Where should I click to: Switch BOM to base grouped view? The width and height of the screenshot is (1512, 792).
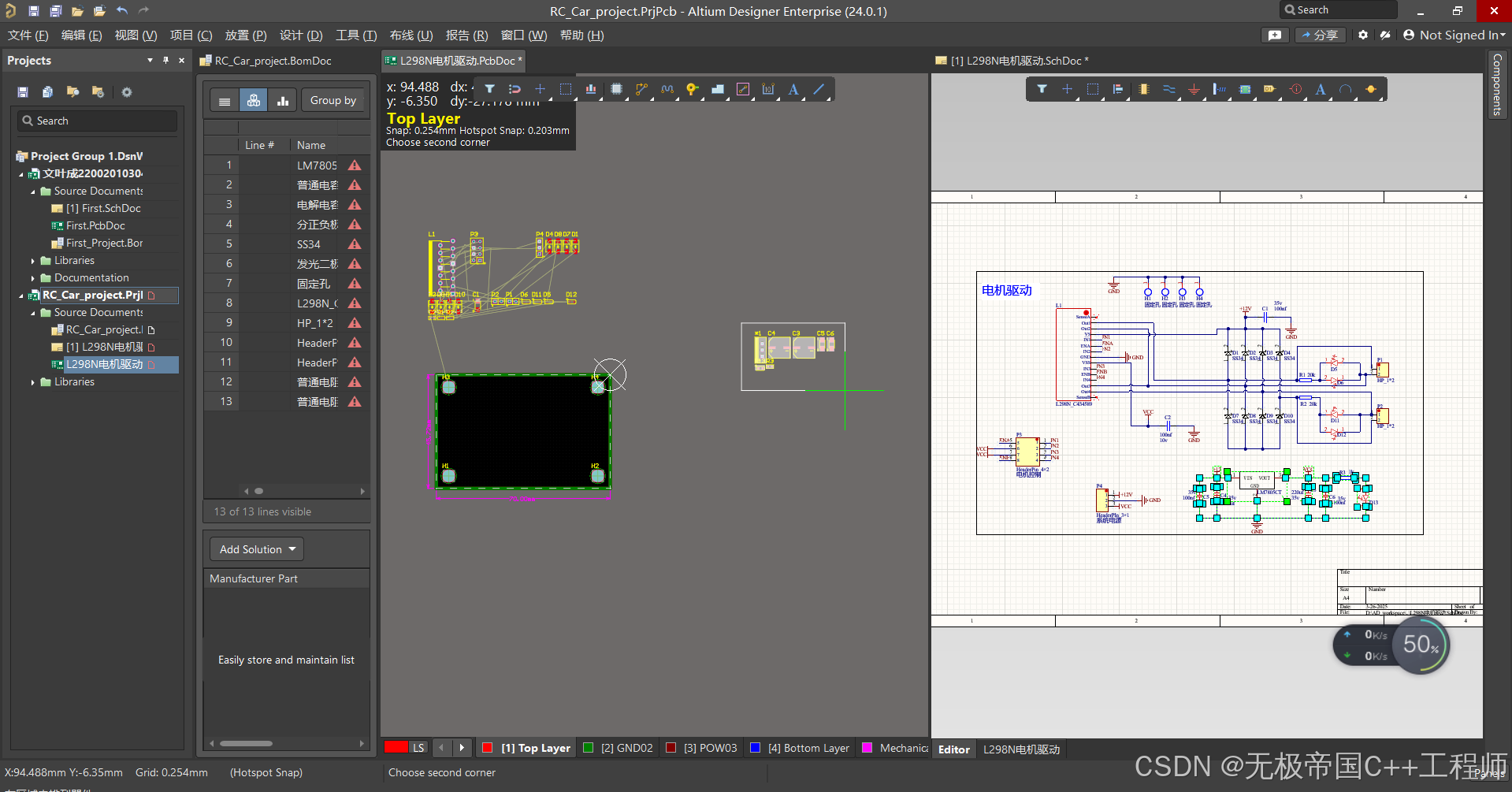tap(254, 100)
